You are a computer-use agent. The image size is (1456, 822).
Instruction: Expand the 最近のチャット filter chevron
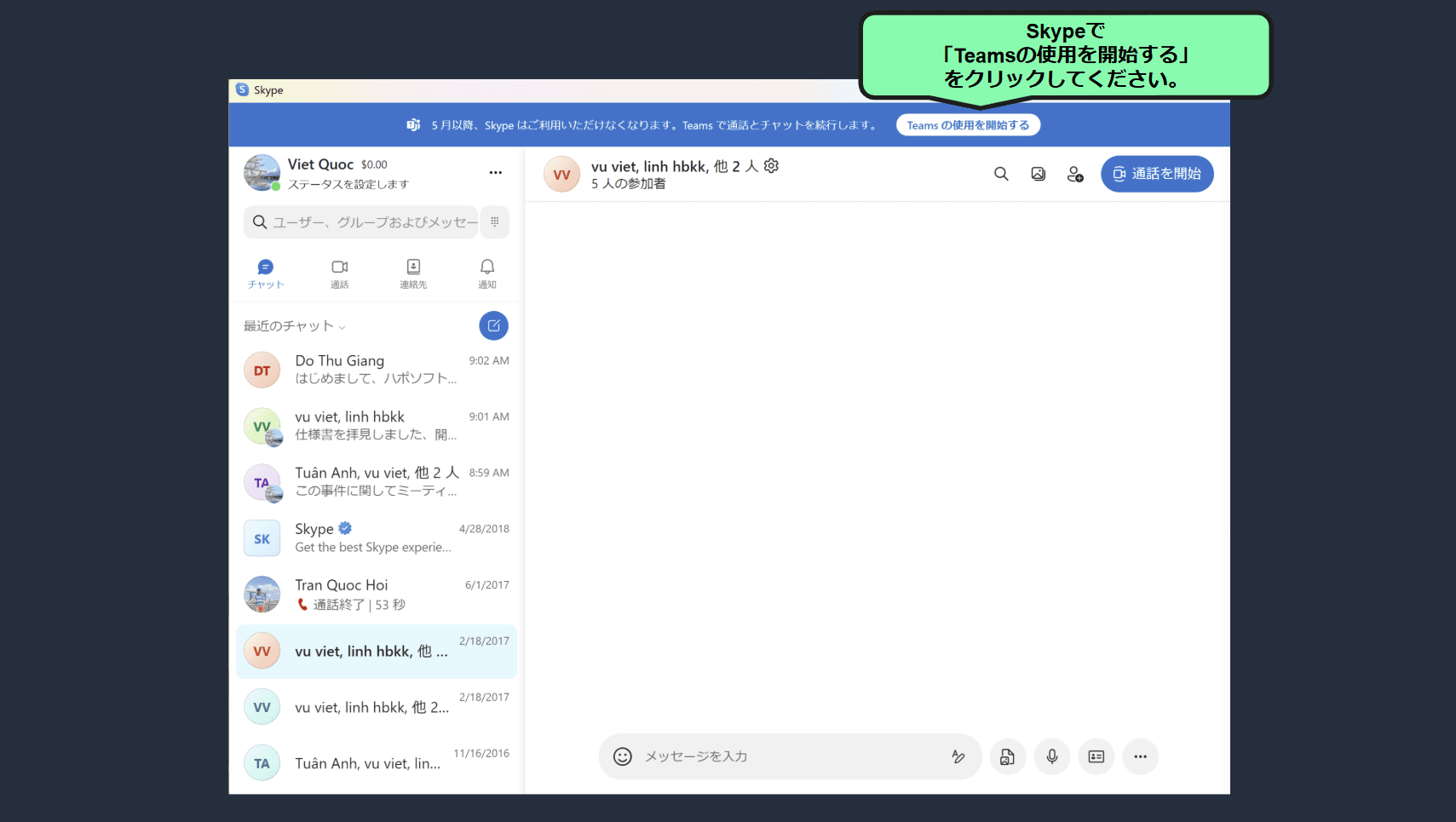pos(342,325)
